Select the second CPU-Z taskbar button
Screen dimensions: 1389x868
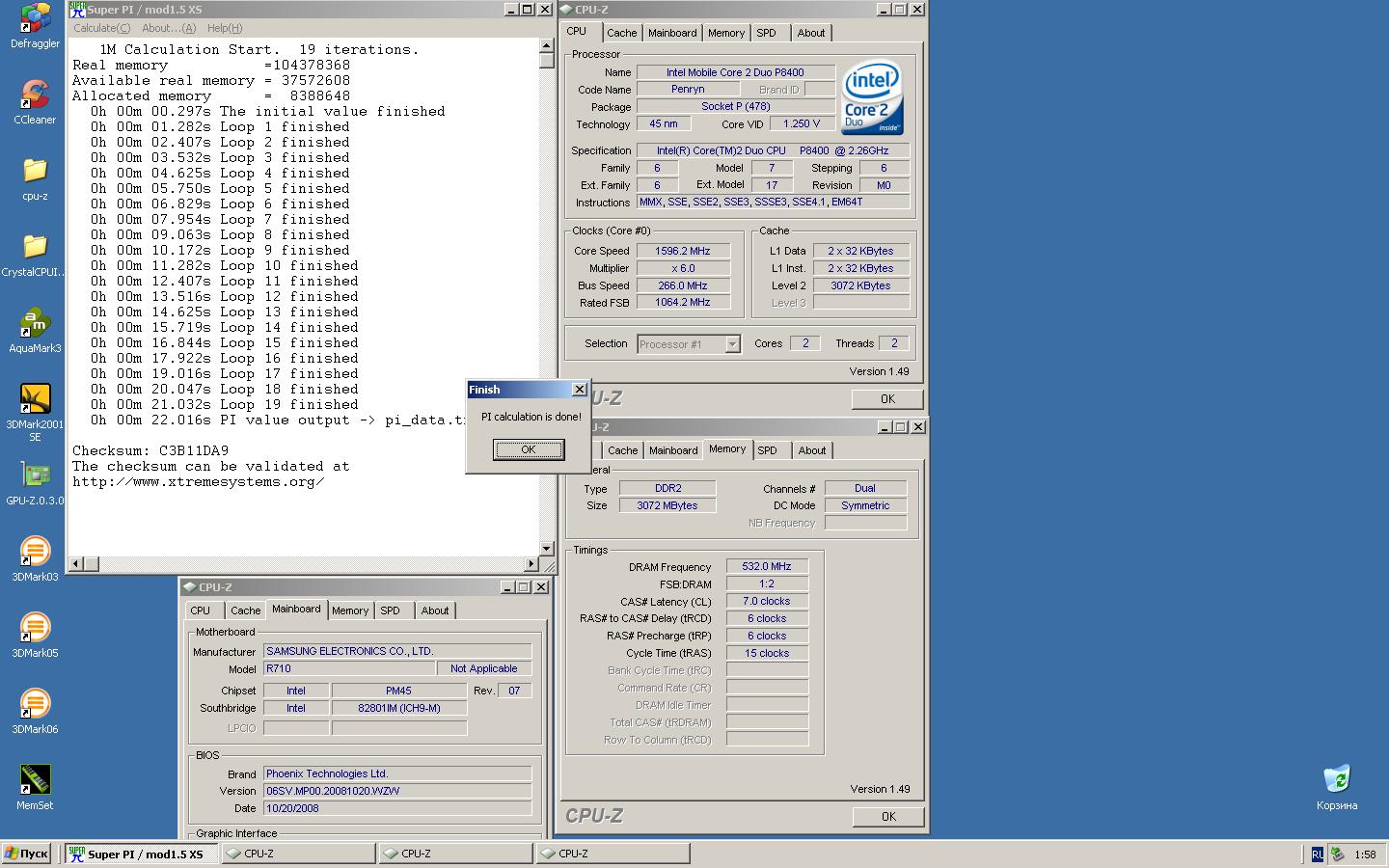coord(455,854)
